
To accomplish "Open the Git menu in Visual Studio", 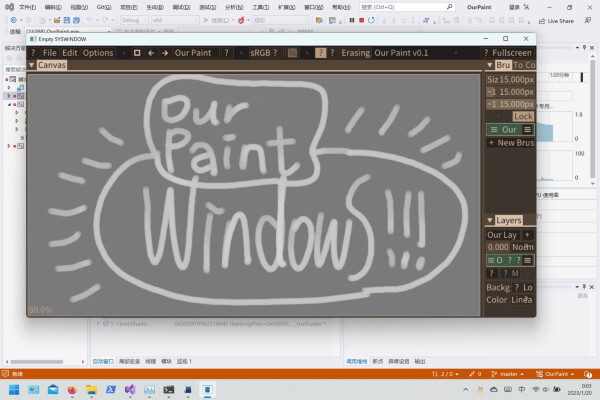I will (x=104, y=7).
